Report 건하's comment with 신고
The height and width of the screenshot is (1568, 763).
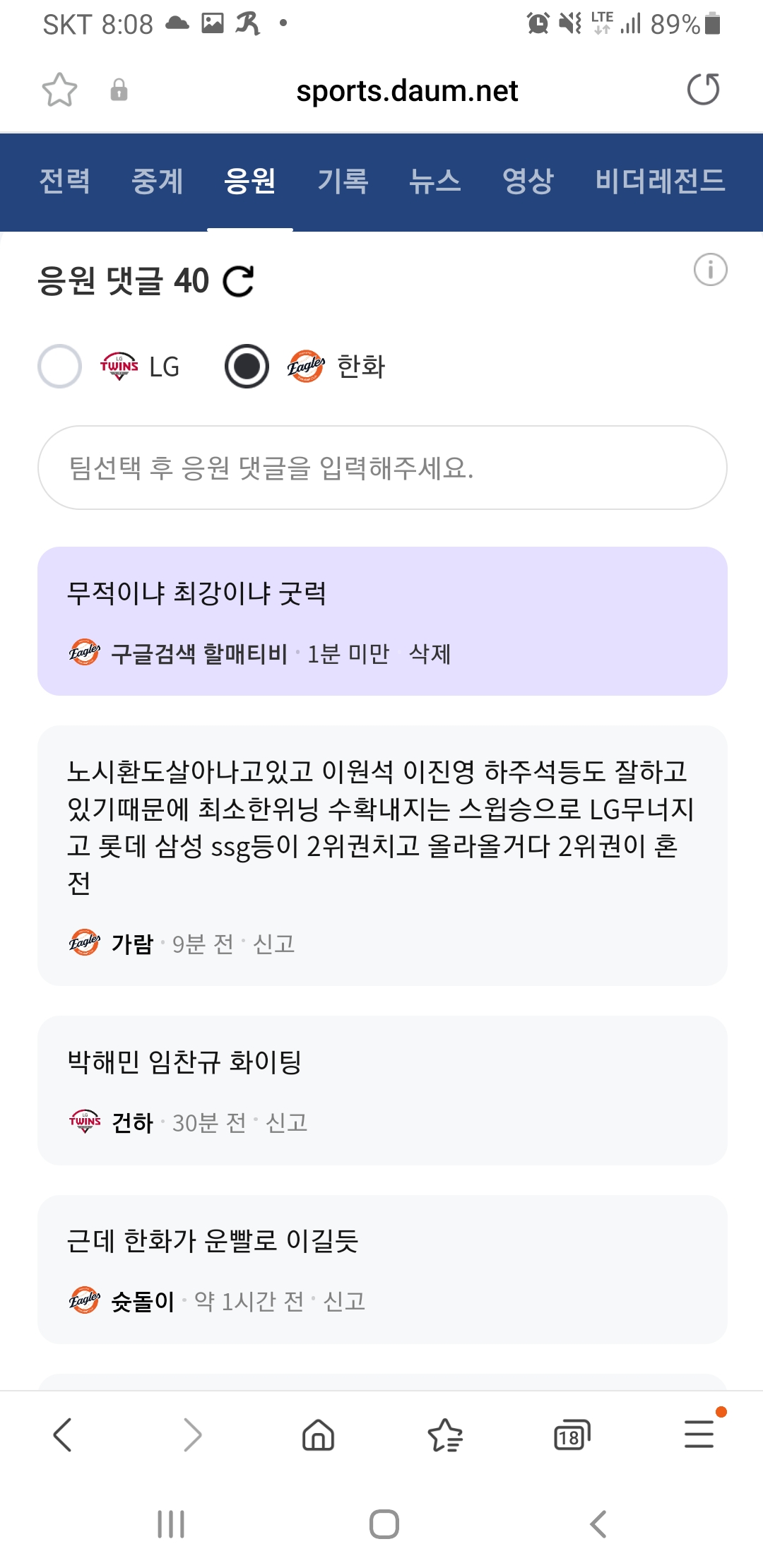[286, 1122]
